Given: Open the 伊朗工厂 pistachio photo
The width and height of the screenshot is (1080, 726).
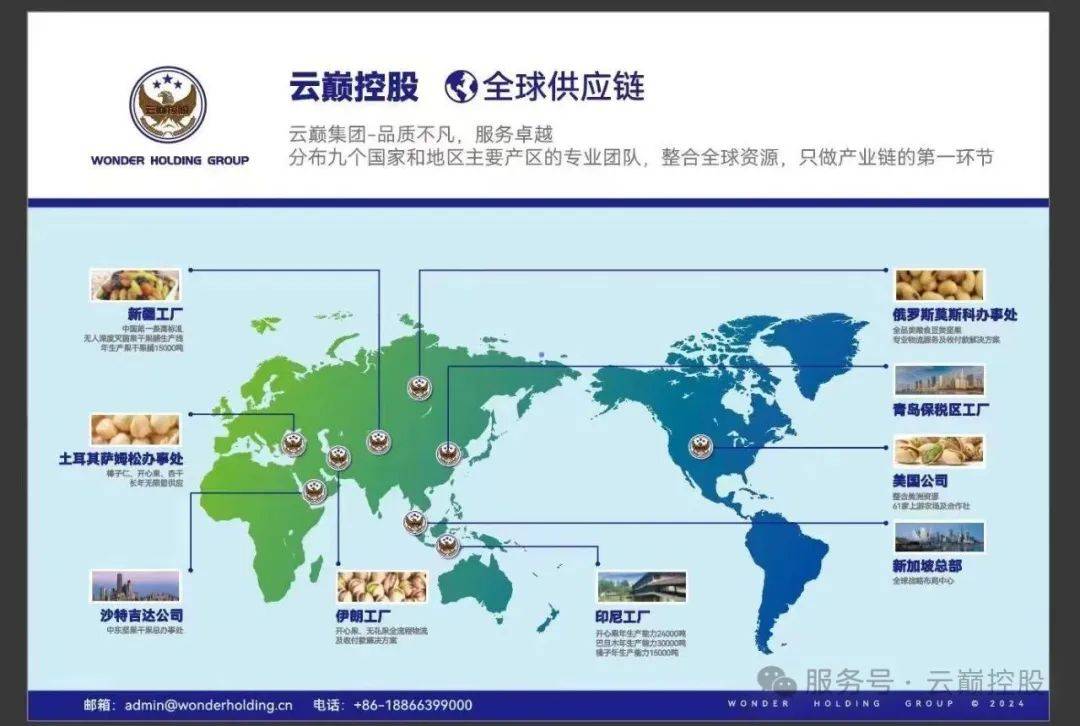Looking at the screenshot, I should [382, 588].
